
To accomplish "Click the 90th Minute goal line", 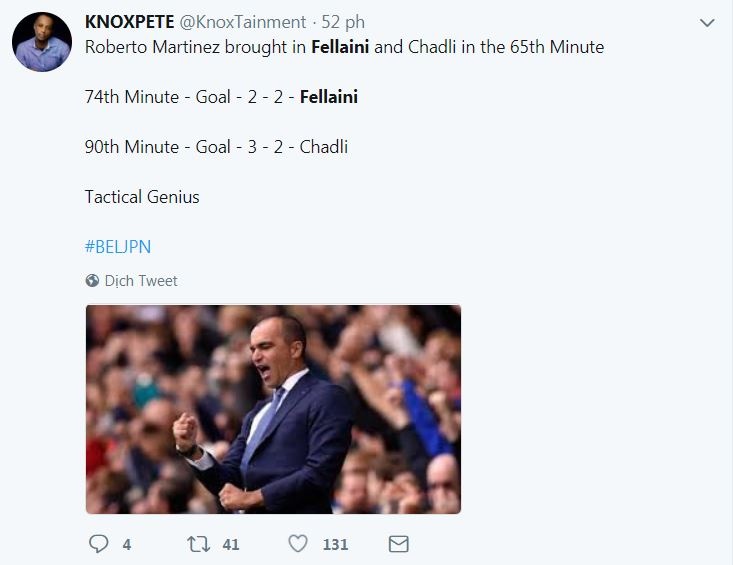I will point(216,147).
